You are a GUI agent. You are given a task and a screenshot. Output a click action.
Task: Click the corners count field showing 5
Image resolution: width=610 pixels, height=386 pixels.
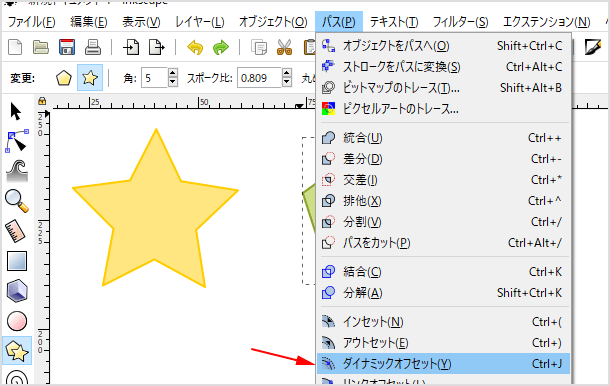[x=154, y=78]
